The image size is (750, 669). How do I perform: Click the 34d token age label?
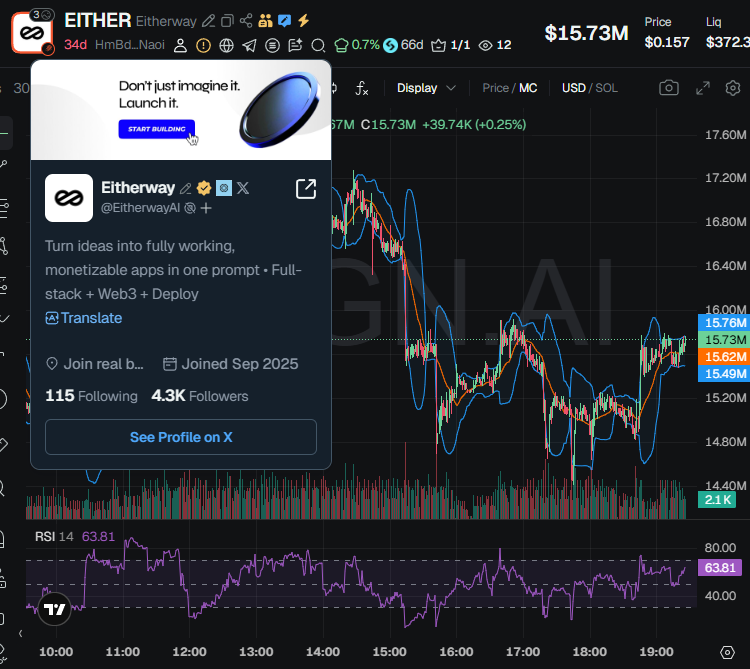pos(76,45)
